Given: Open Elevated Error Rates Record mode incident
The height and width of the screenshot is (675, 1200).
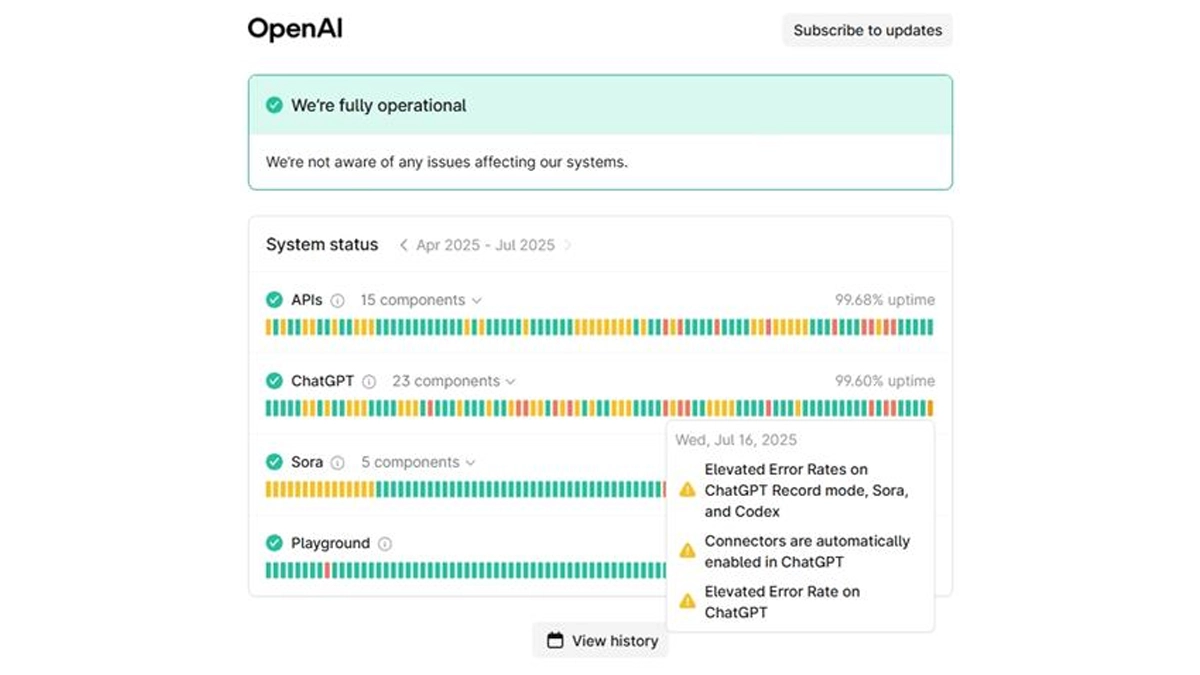Looking at the screenshot, I should pos(805,490).
